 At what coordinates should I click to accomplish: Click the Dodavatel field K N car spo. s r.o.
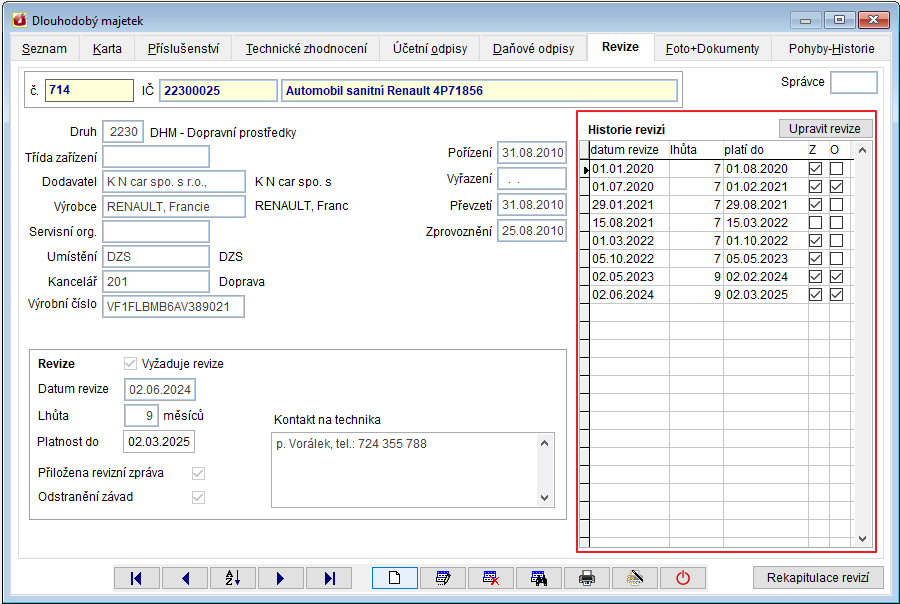(x=174, y=181)
